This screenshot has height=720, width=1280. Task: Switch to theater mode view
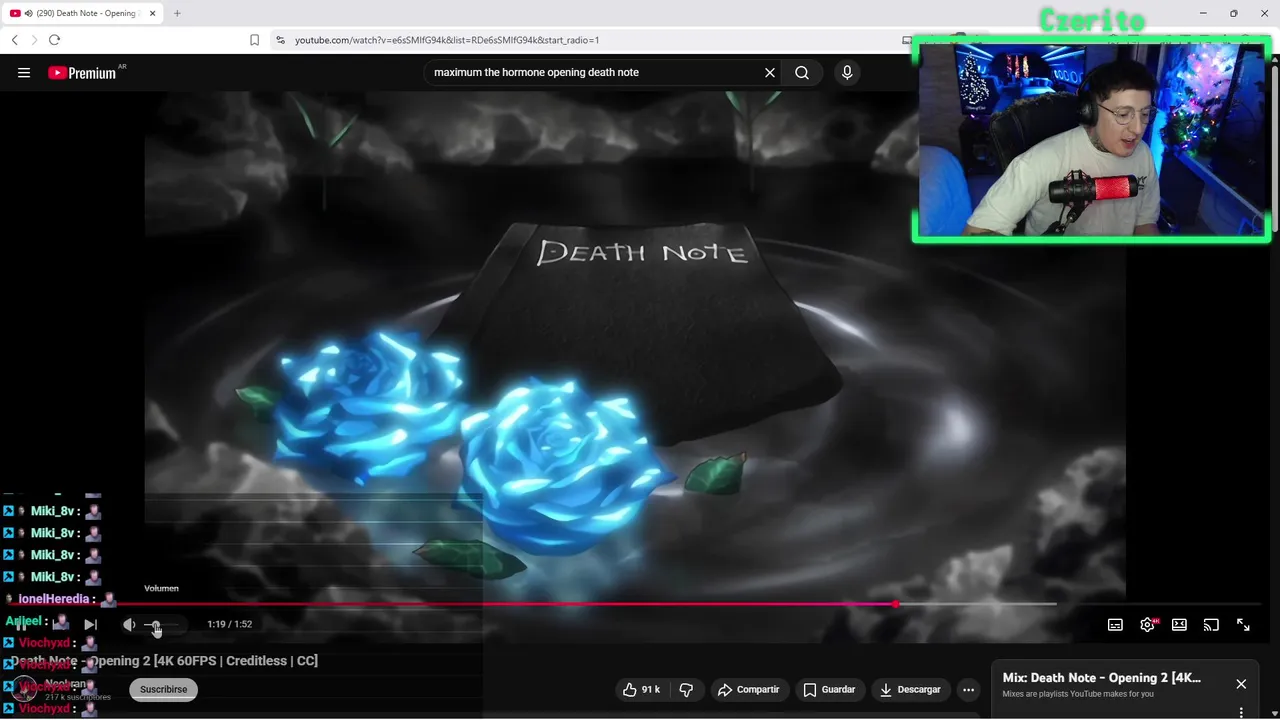1179,625
